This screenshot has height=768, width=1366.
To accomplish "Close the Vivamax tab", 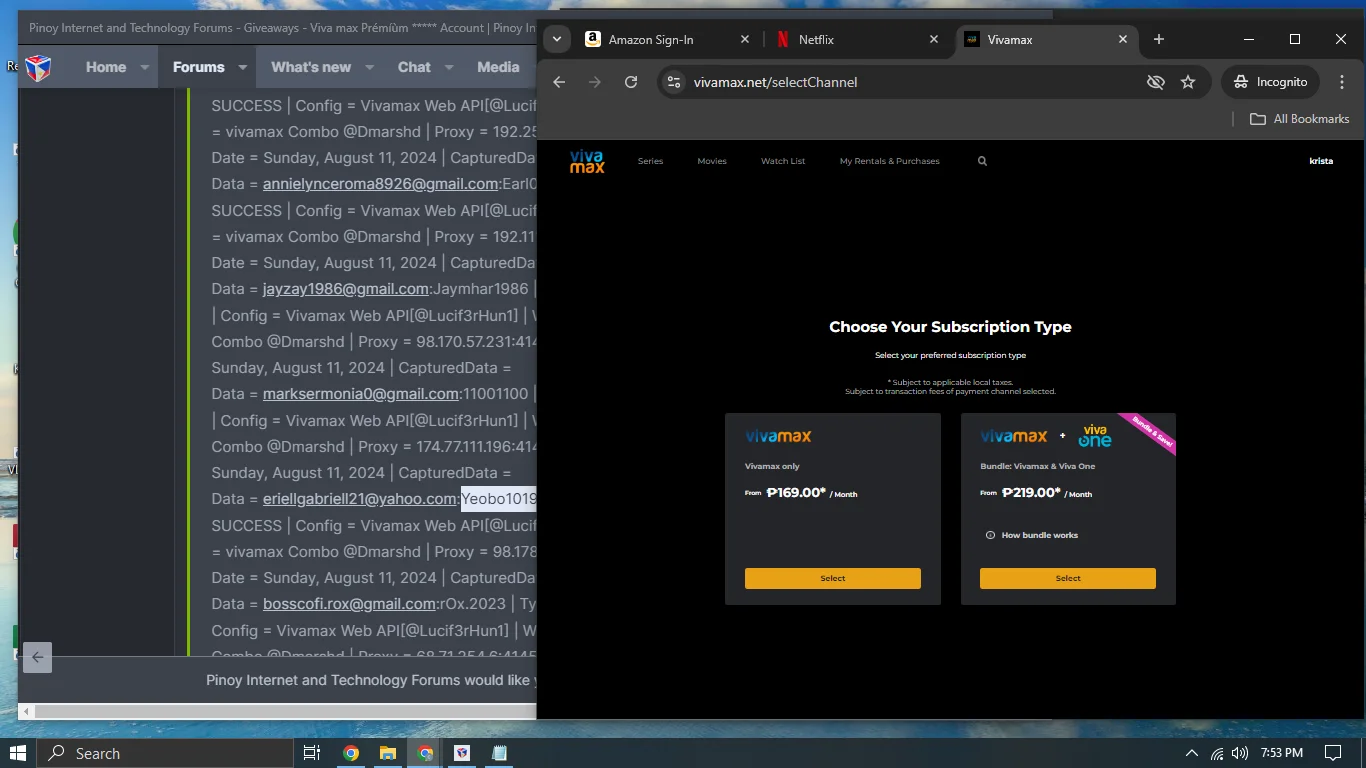I will 1123,39.
